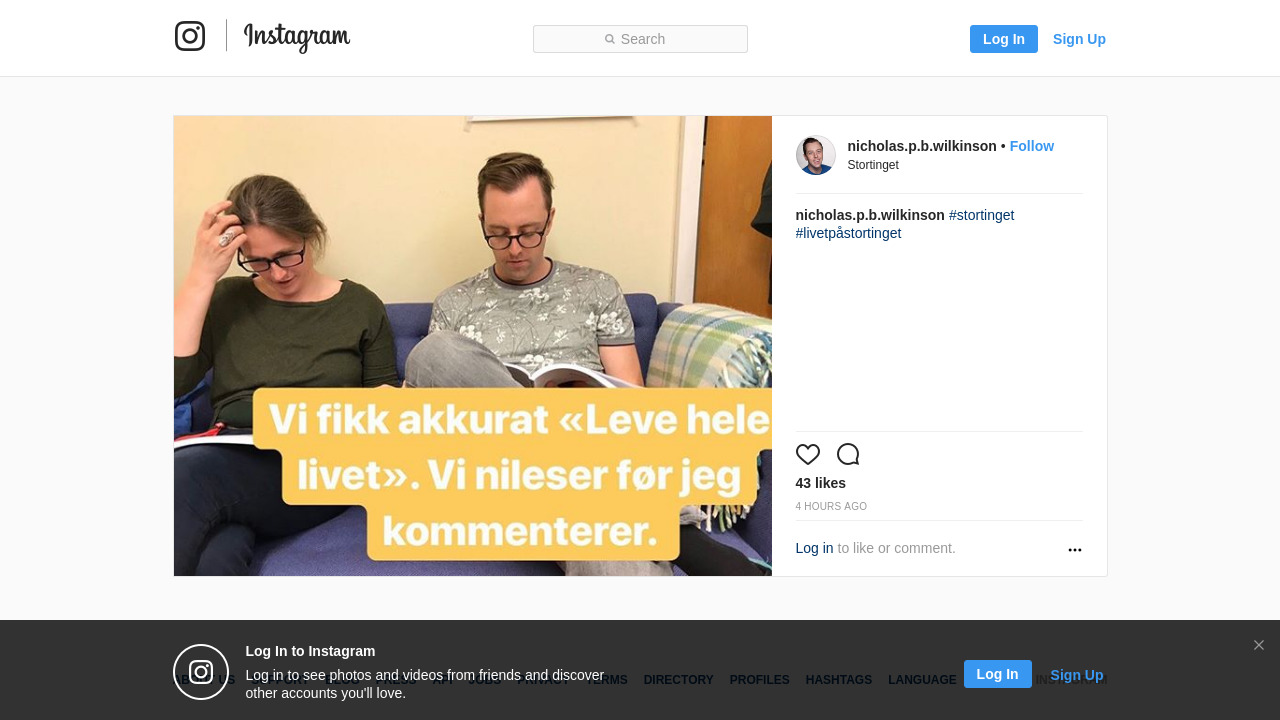Click the round Instagram icon in login banner
Viewport: 1280px width, 720px height.
[201, 672]
